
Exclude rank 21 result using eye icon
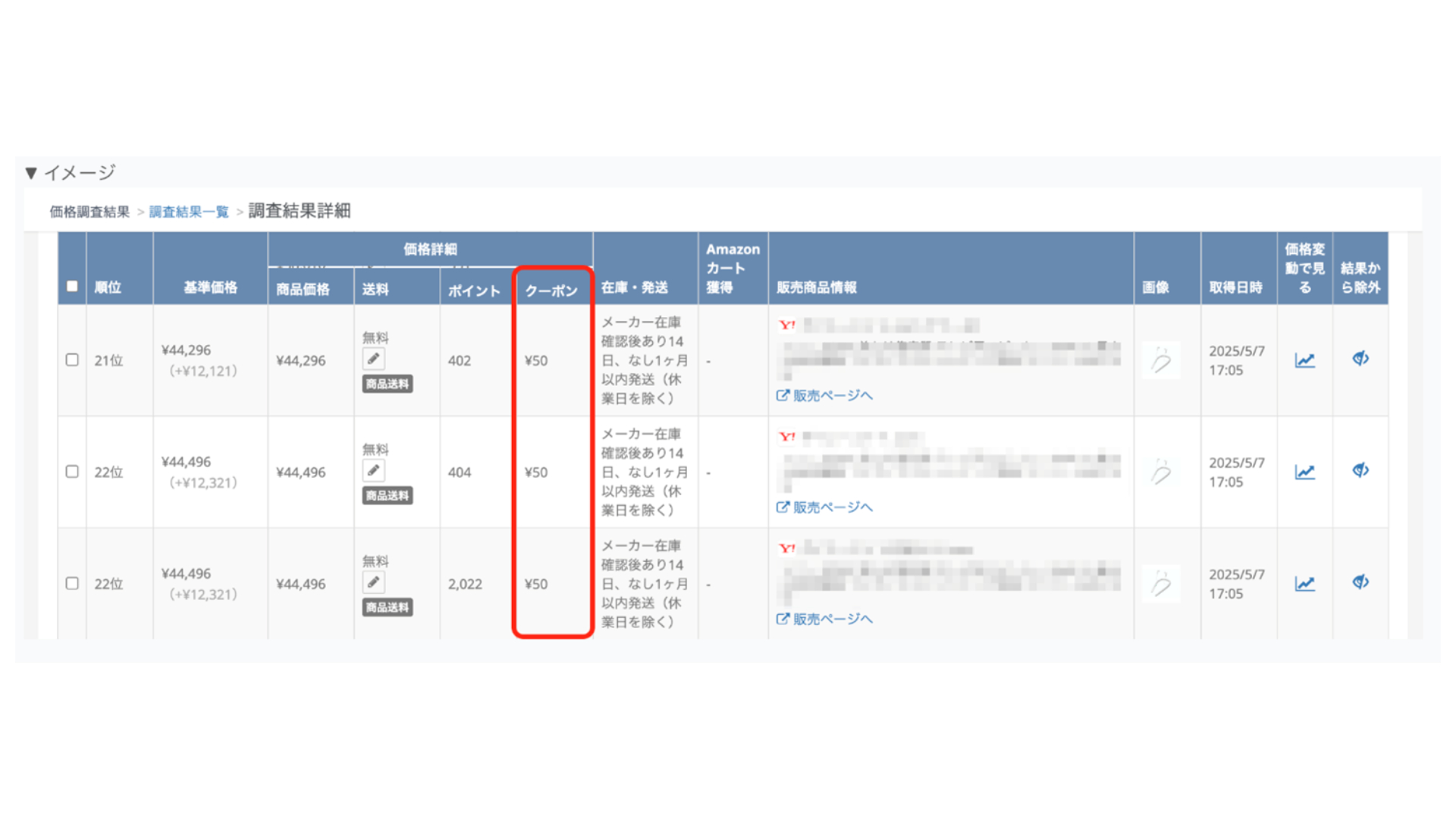click(1360, 358)
